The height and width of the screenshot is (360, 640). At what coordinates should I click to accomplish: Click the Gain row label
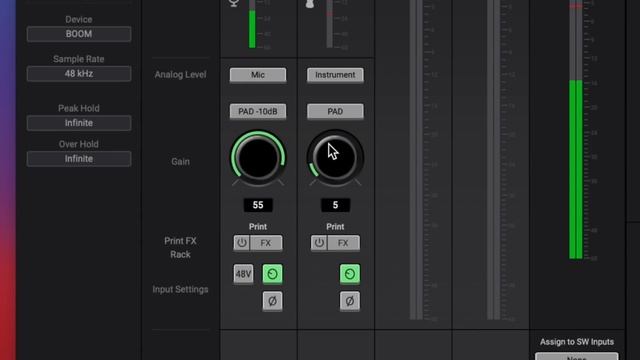pyautogui.click(x=180, y=162)
